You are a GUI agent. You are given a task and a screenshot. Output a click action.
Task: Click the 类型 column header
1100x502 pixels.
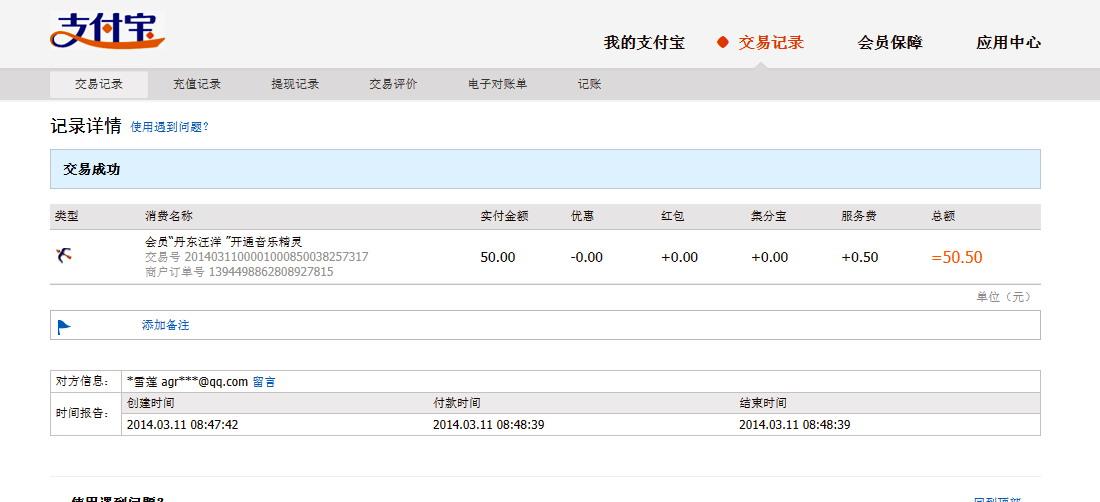pyautogui.click(x=67, y=217)
